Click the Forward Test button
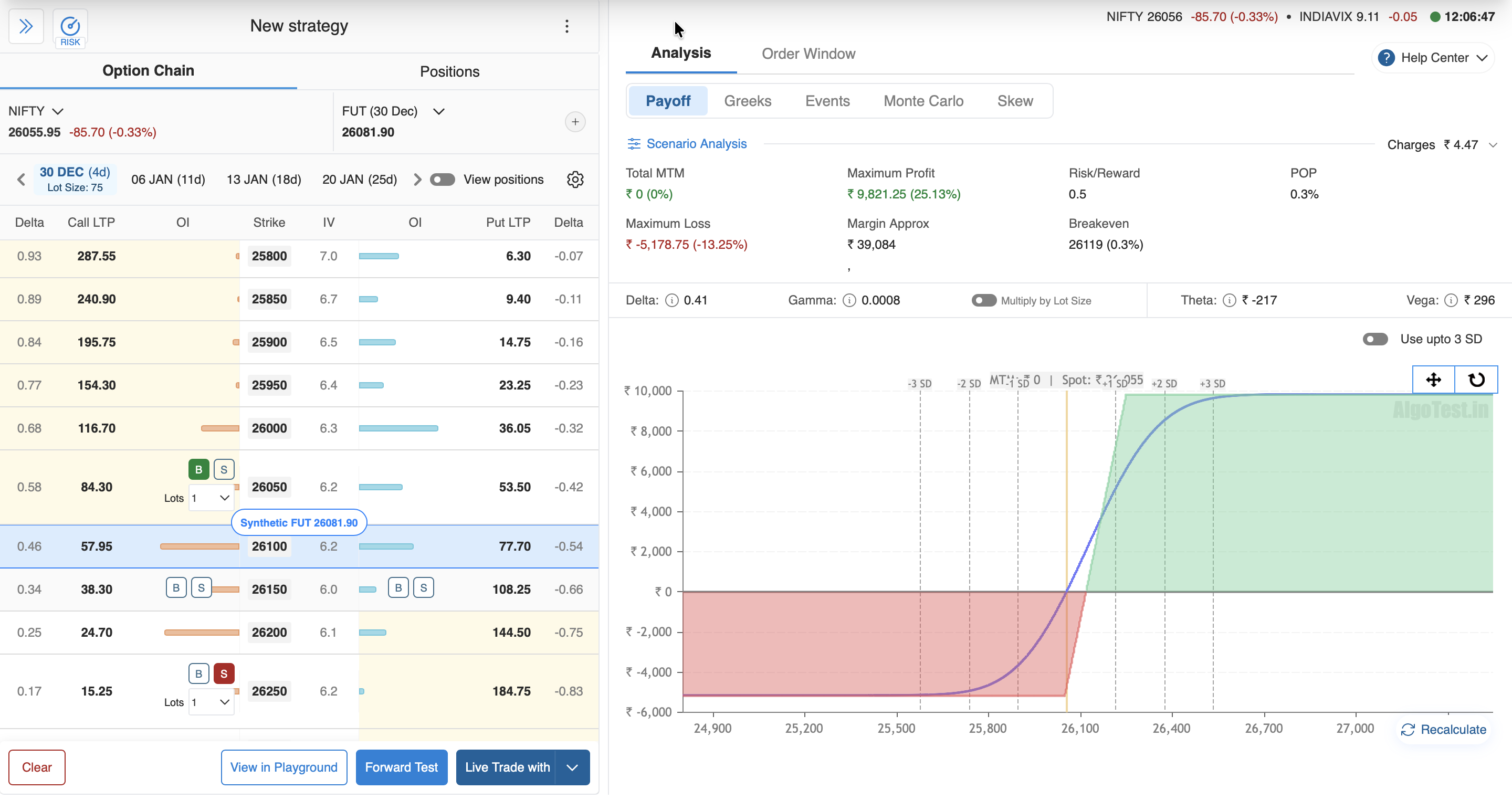1512x800 pixels. (401, 767)
